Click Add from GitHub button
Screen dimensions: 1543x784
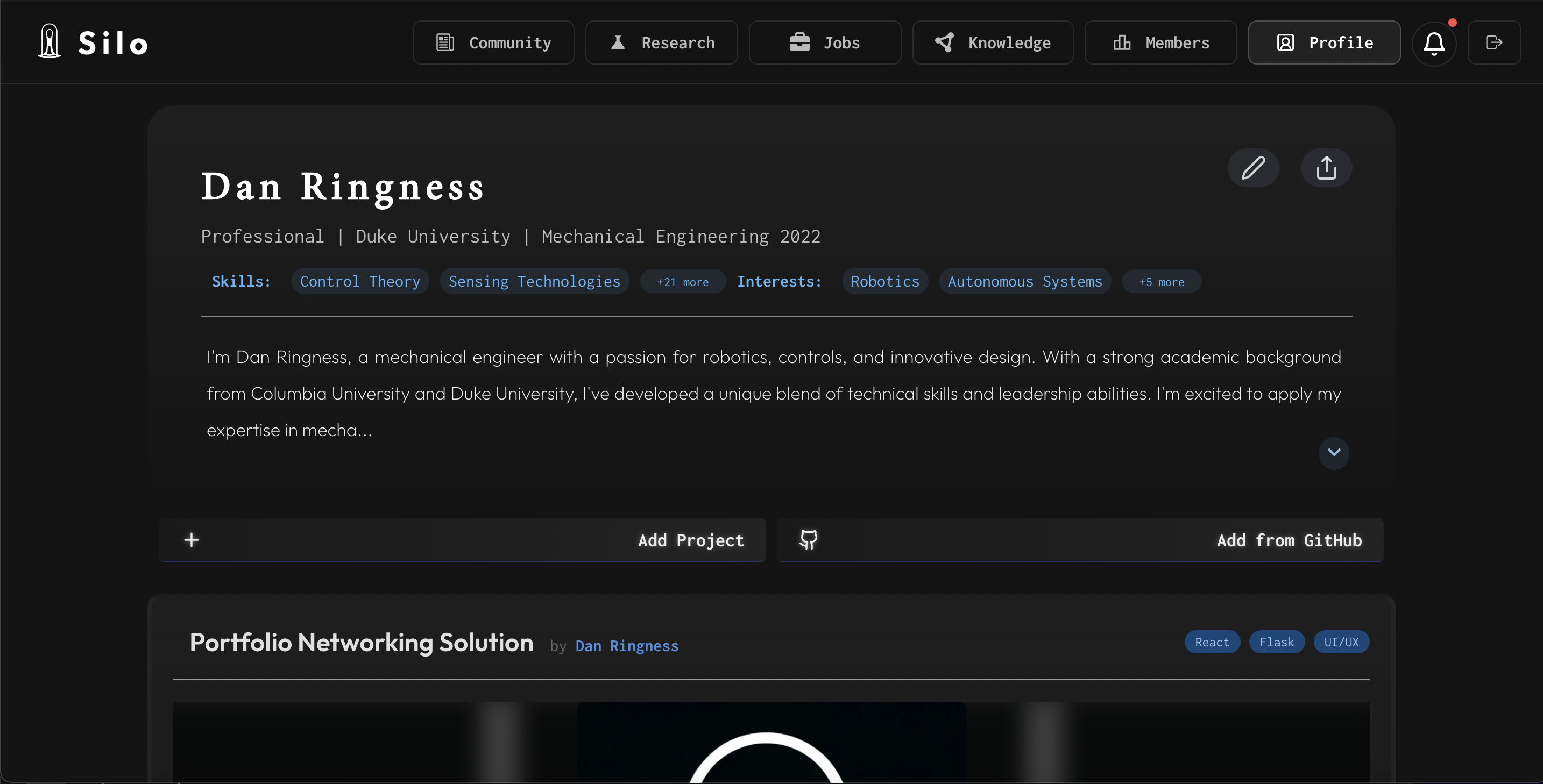pos(1289,540)
